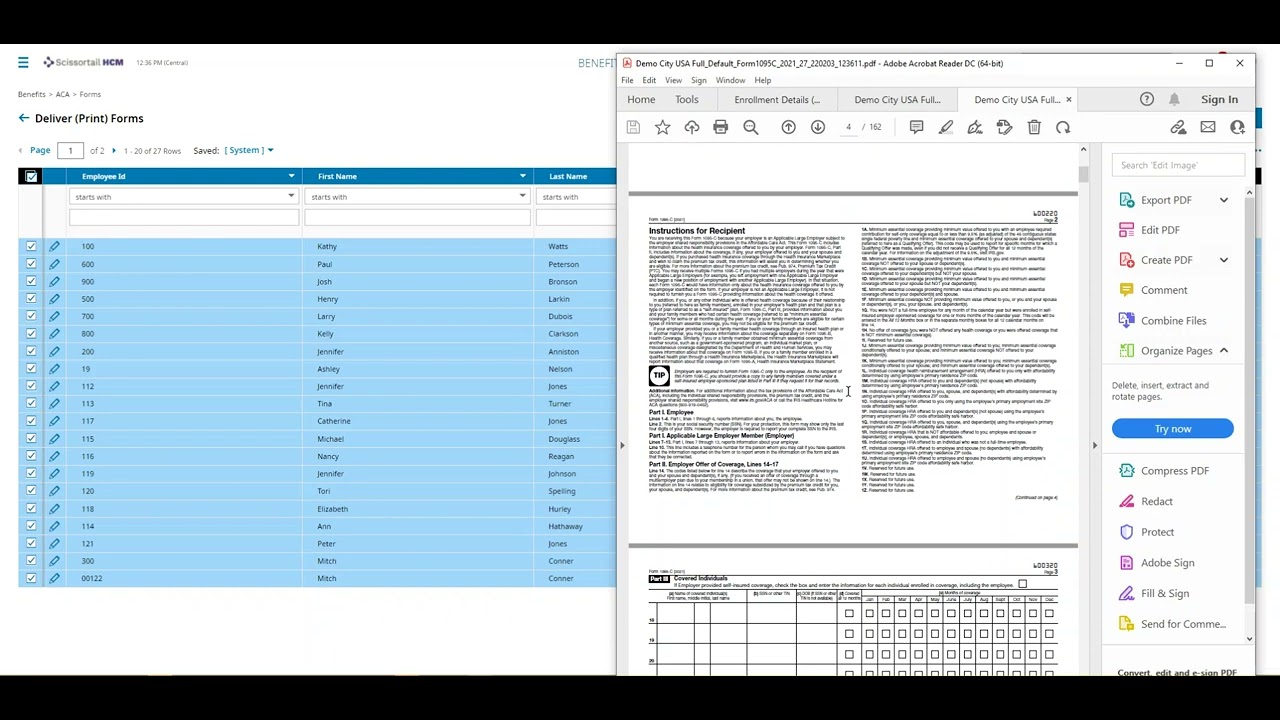Add a sticky note comment in Acrobat
Image resolution: width=1280 pixels, height=720 pixels.
coord(916,127)
